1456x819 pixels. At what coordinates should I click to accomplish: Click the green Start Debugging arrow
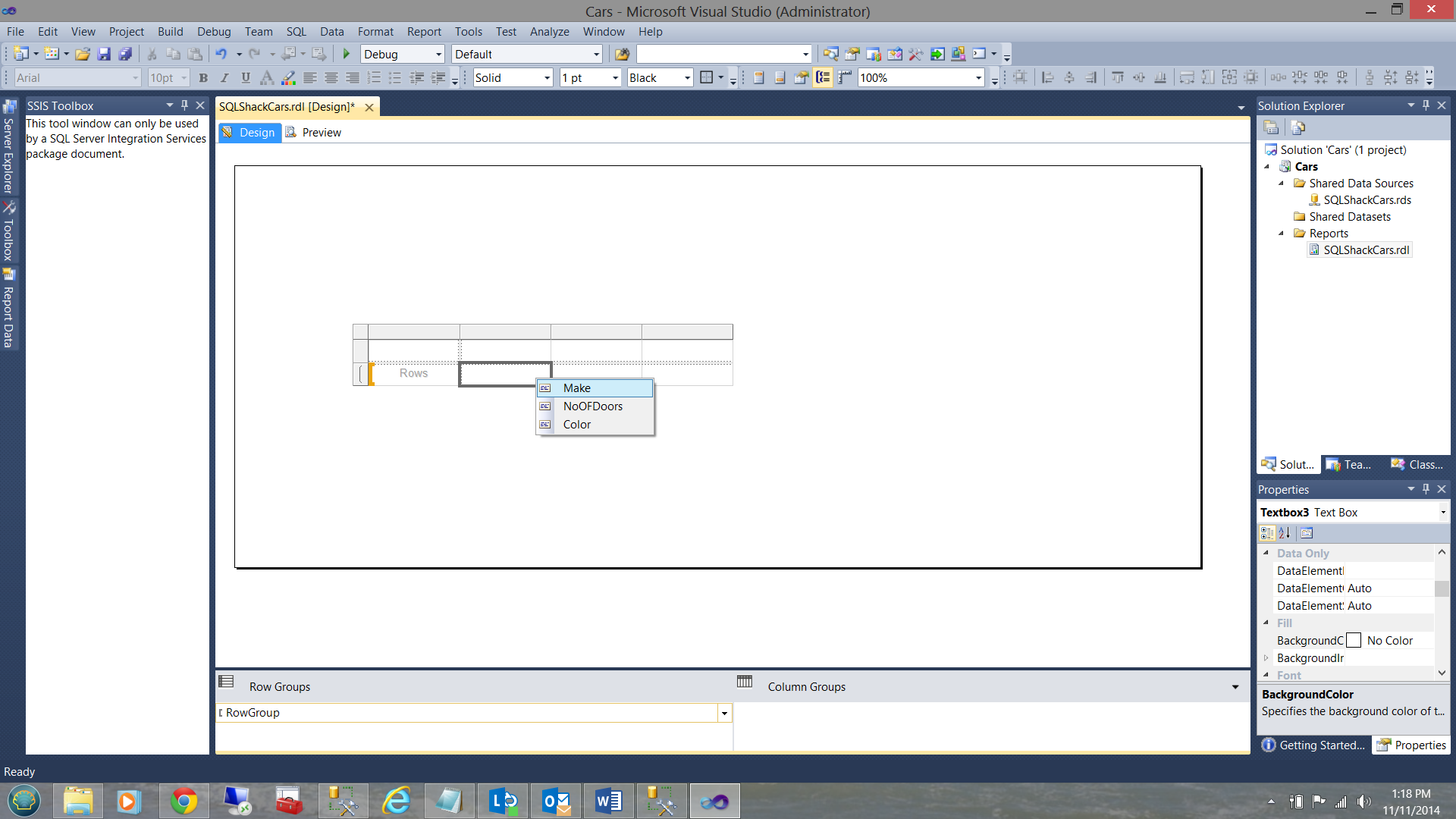(347, 54)
